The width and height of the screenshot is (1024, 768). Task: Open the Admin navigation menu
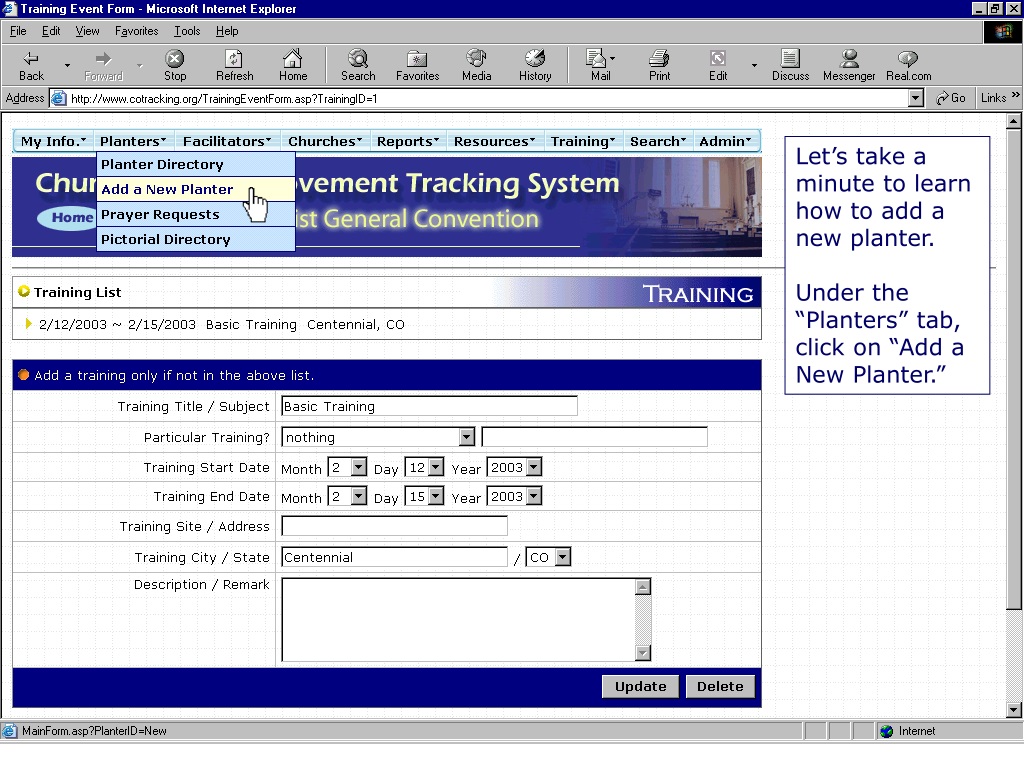pos(725,141)
